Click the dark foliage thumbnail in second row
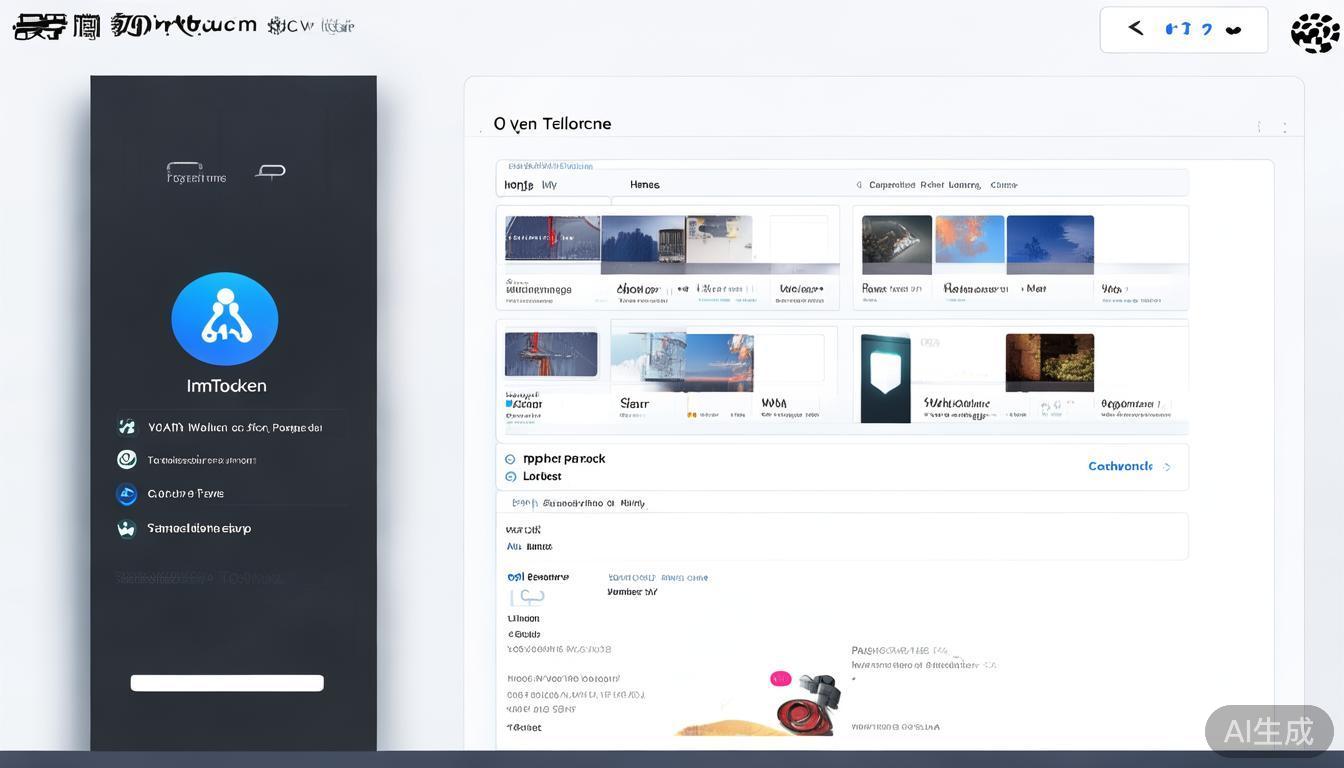This screenshot has width=1344, height=768. pos(1049,361)
